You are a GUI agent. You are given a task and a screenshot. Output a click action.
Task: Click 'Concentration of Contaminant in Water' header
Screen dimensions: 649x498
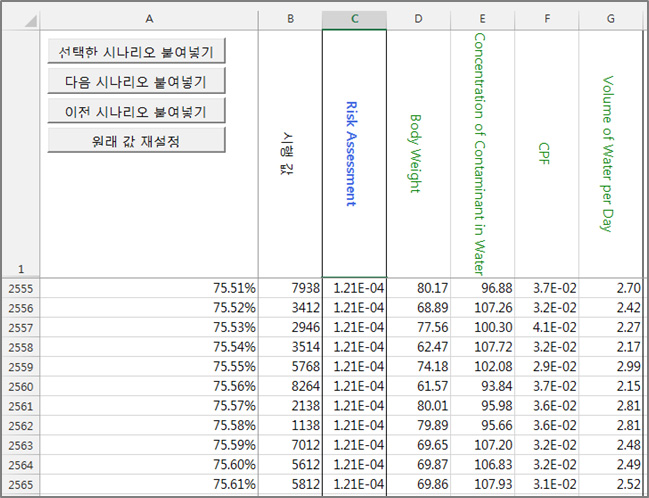[483, 153]
